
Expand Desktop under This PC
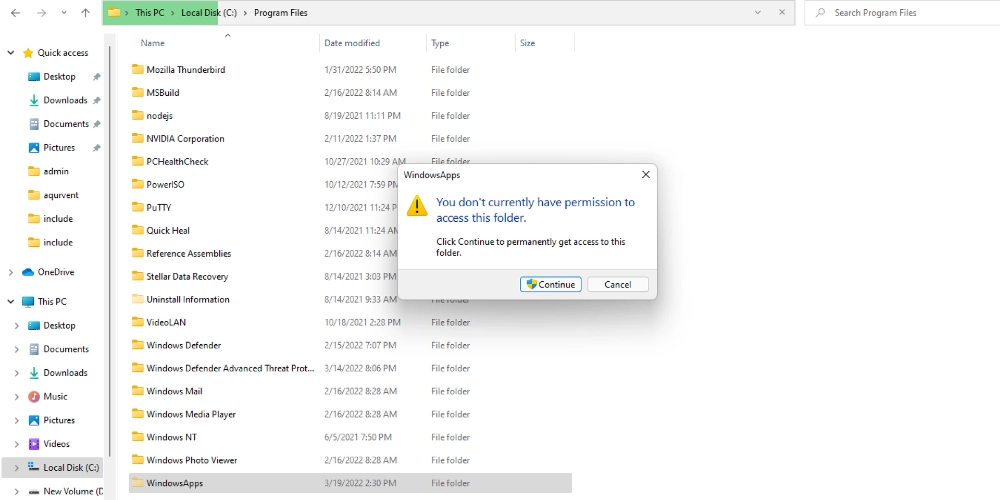pyautogui.click(x=17, y=326)
